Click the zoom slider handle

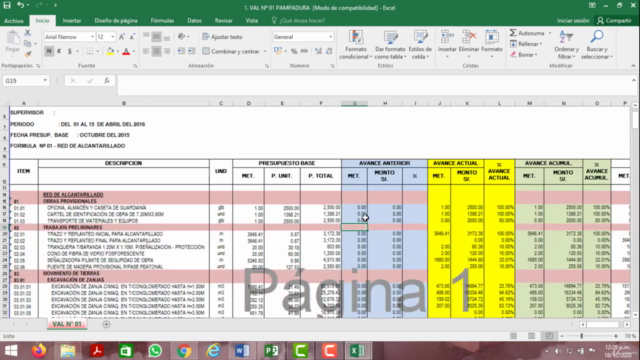(582, 336)
